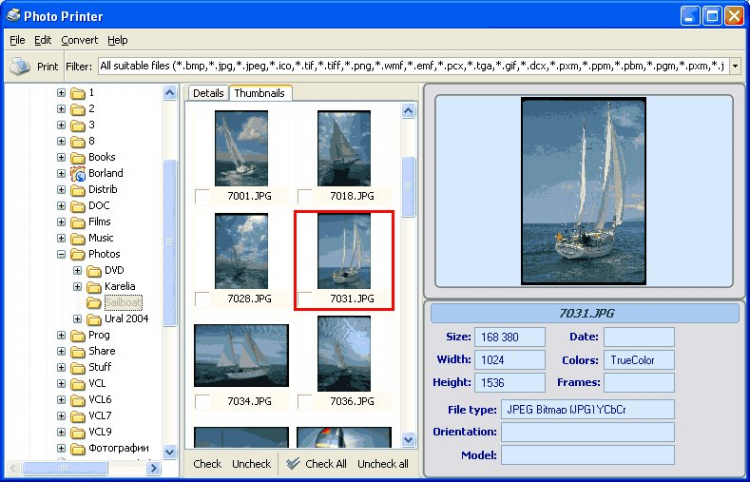750x482 pixels.
Task: Click the Music folder icon
Action: (x=78, y=238)
